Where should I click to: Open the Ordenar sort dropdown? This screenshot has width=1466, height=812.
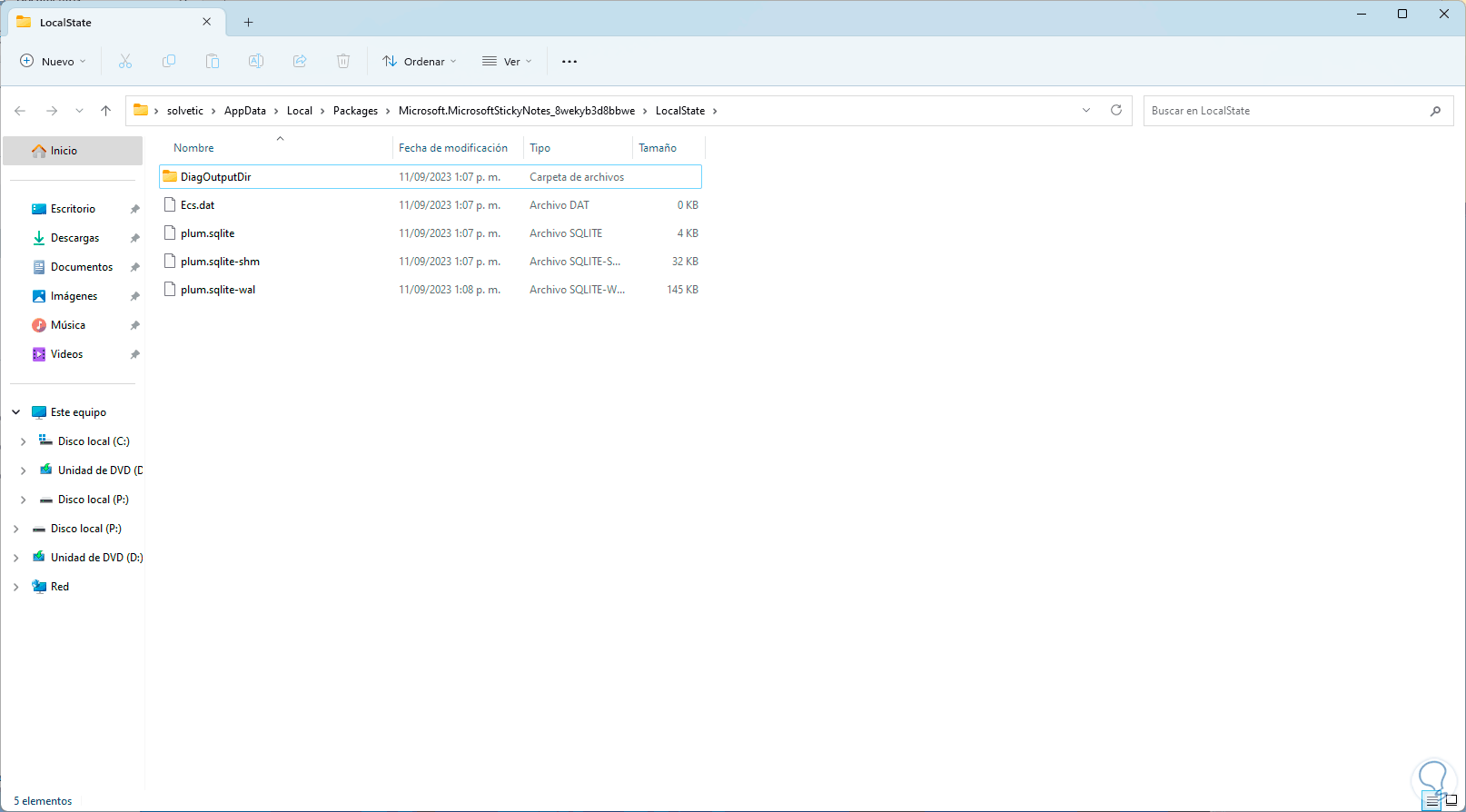tap(420, 62)
